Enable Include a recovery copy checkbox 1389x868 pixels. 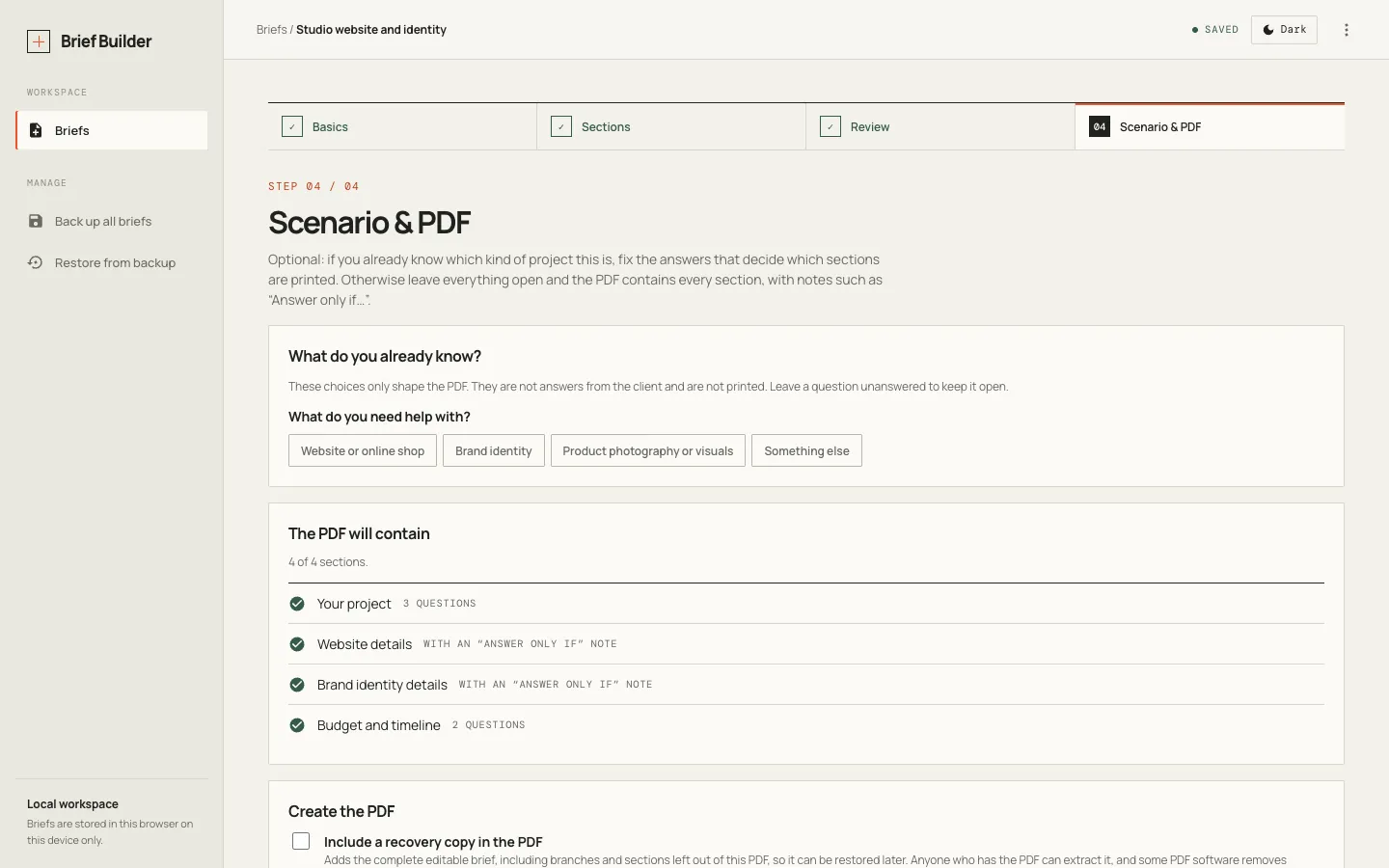click(x=301, y=841)
